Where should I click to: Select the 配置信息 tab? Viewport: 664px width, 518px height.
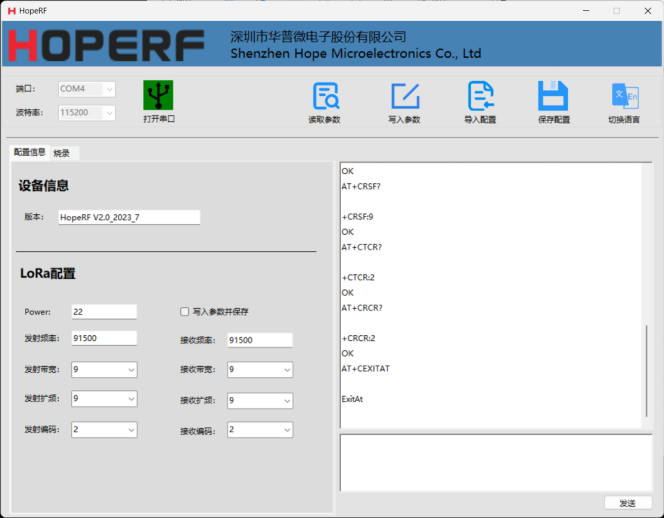point(29,152)
